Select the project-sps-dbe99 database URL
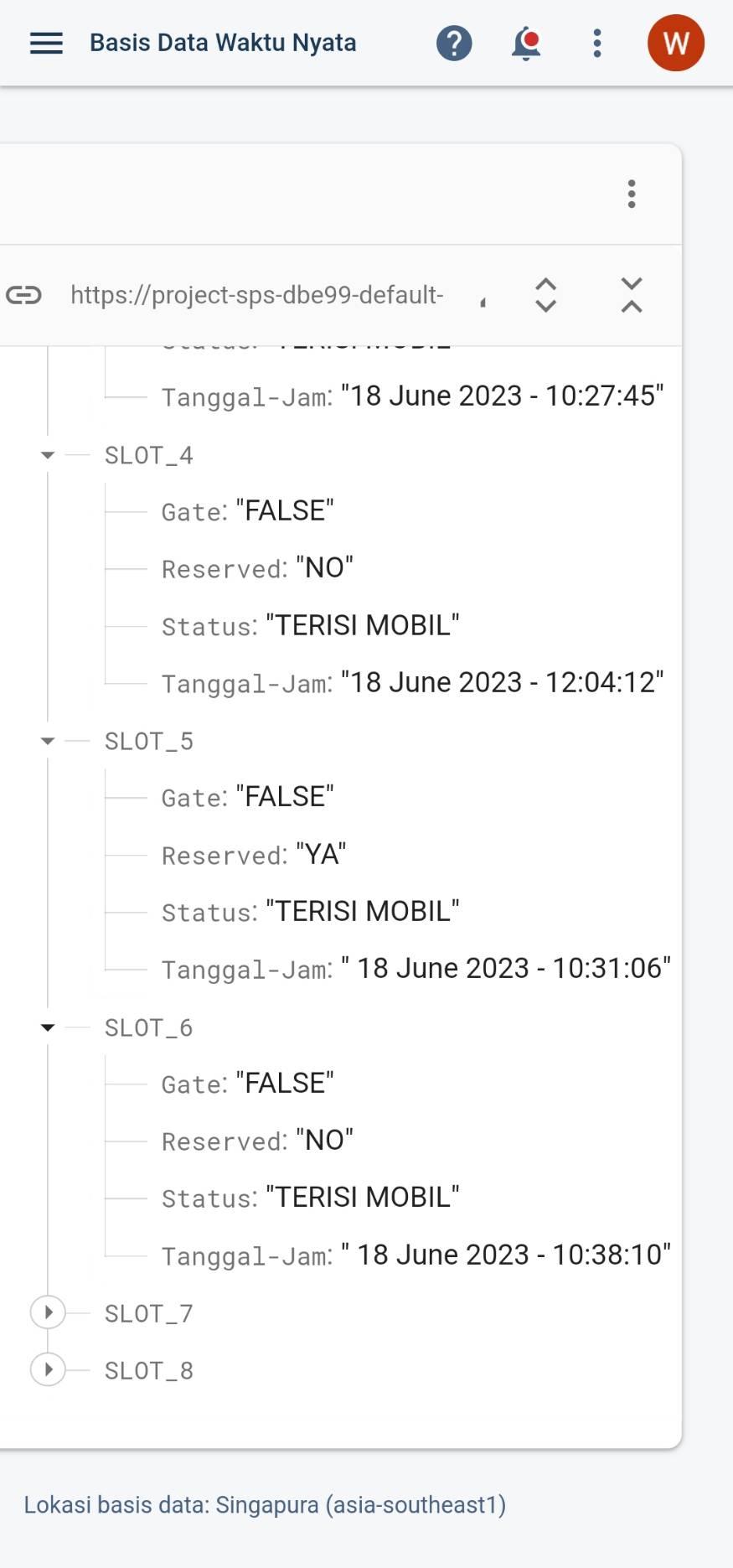The width and height of the screenshot is (733, 1568). click(257, 295)
